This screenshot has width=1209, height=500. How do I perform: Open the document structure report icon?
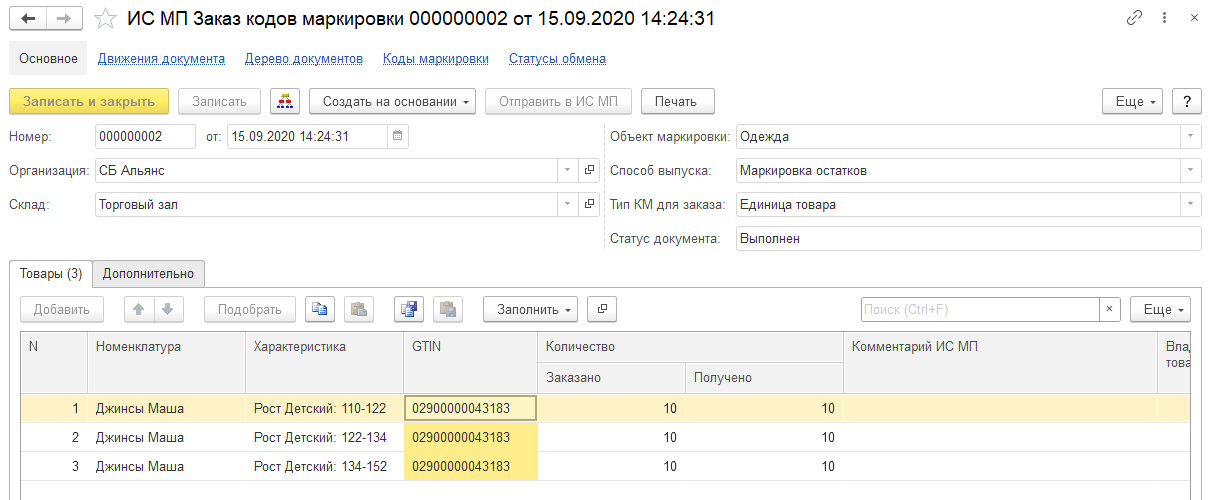pyautogui.click(x=286, y=101)
